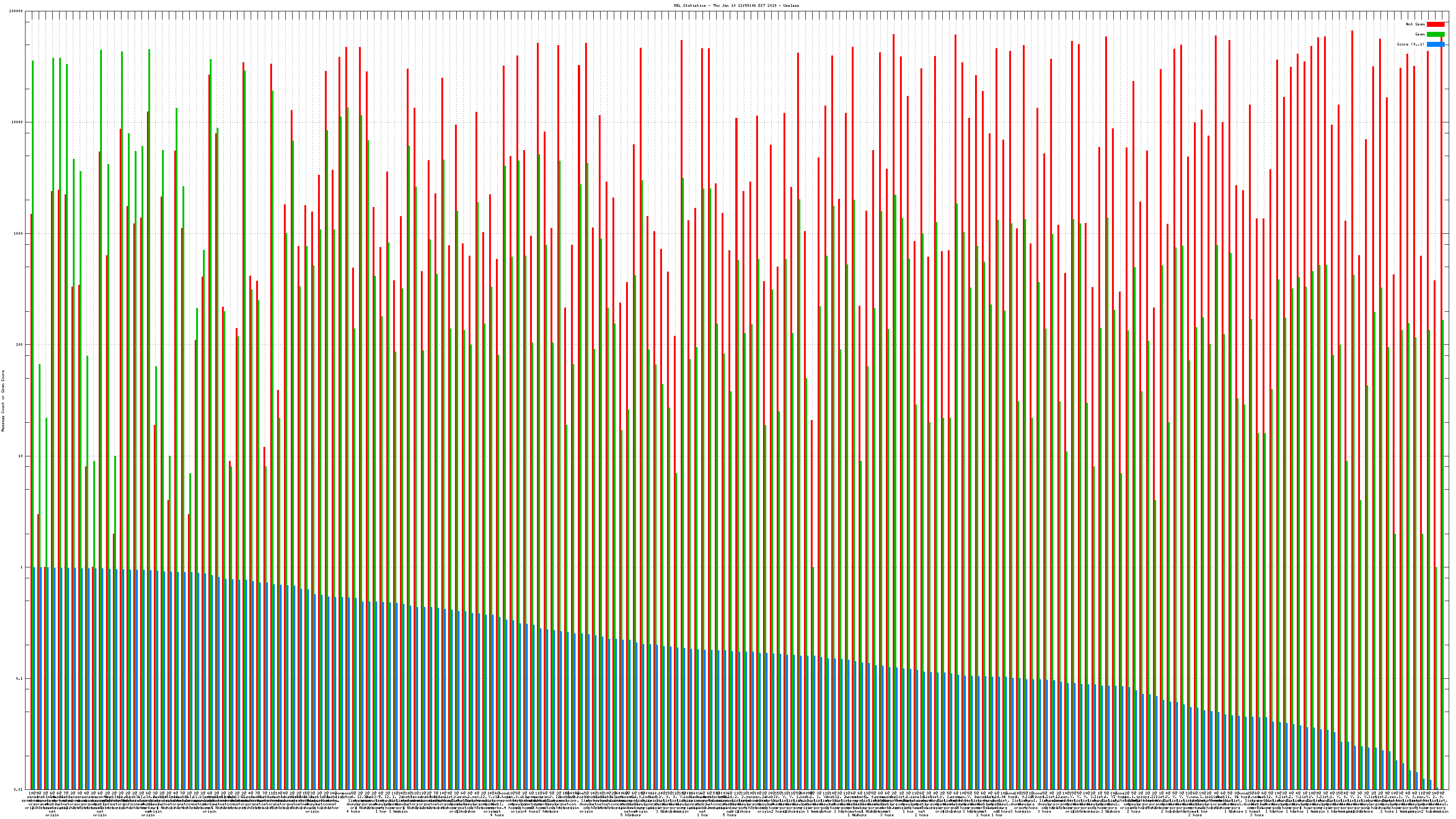1456x819 pixels.
Task: Click the 1000 y-axis tick label
Action: (19, 233)
